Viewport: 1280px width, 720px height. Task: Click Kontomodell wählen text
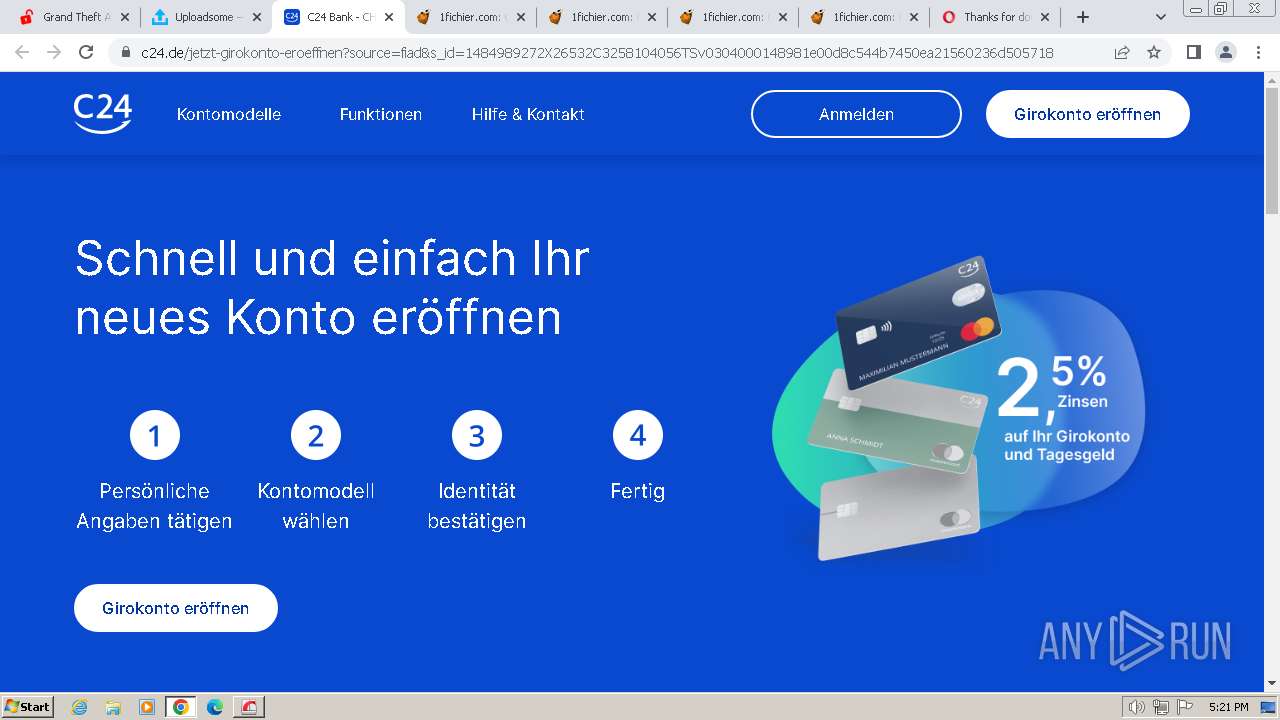click(x=316, y=506)
